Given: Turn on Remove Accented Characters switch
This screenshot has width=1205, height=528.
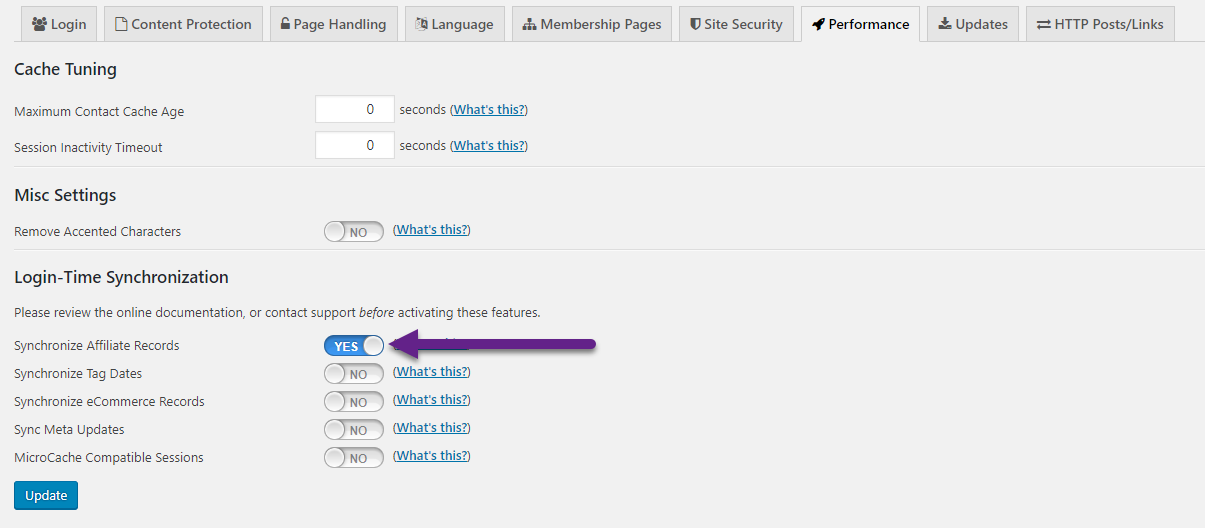Looking at the screenshot, I should point(354,232).
